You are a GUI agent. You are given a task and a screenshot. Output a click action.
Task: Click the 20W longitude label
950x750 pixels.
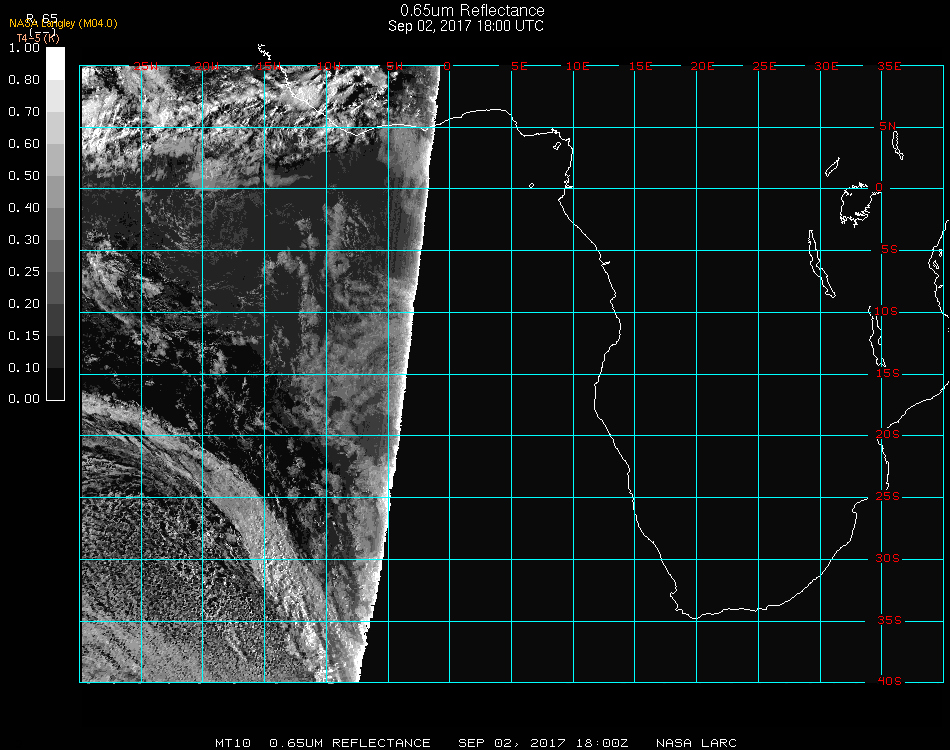207,66
